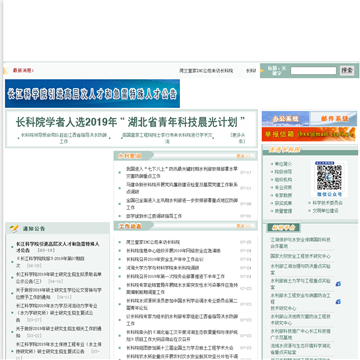The image size is (360, 360).
Task: Select the 工作动态 section tab
Action: (130, 226)
